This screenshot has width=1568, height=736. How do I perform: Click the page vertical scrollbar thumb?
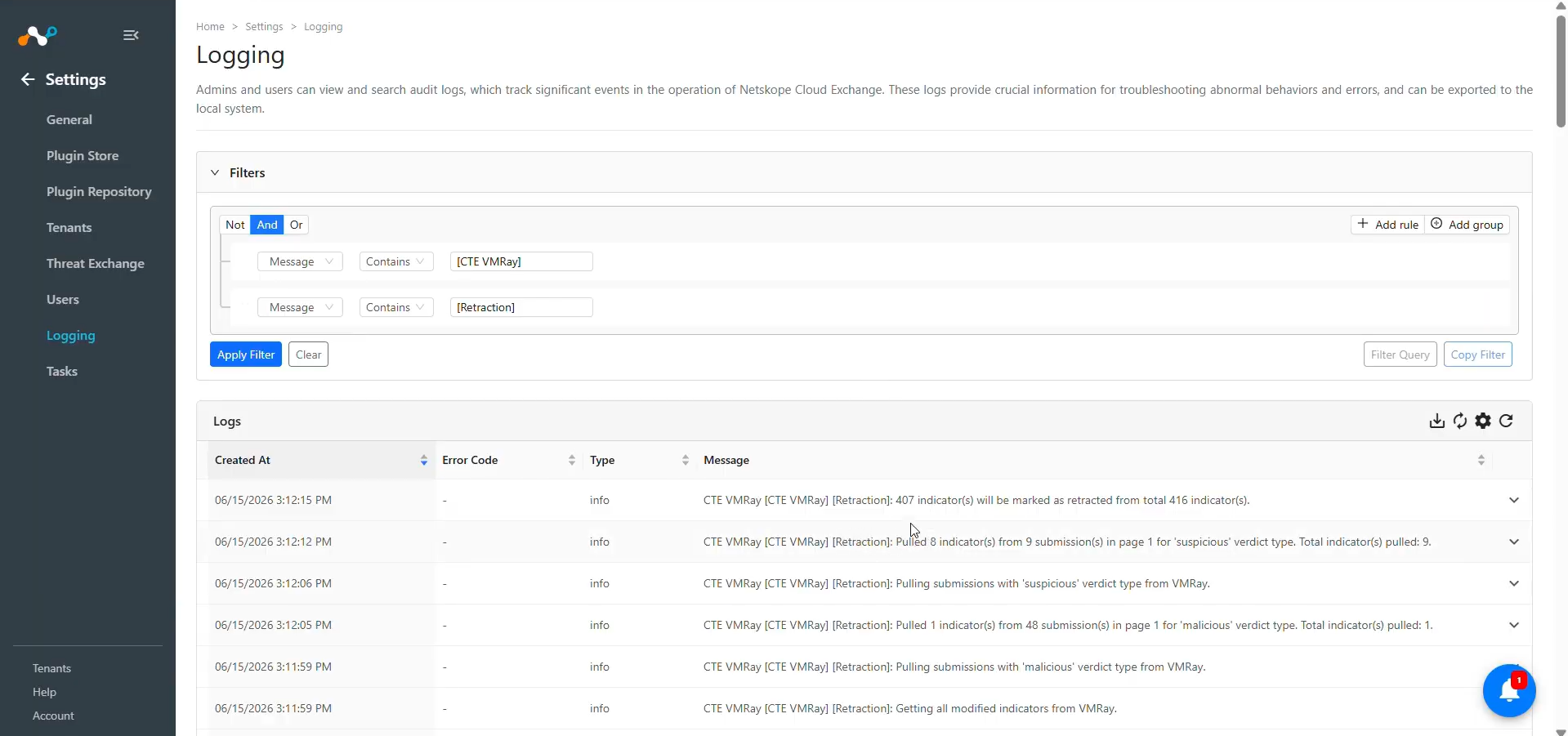(x=1561, y=71)
